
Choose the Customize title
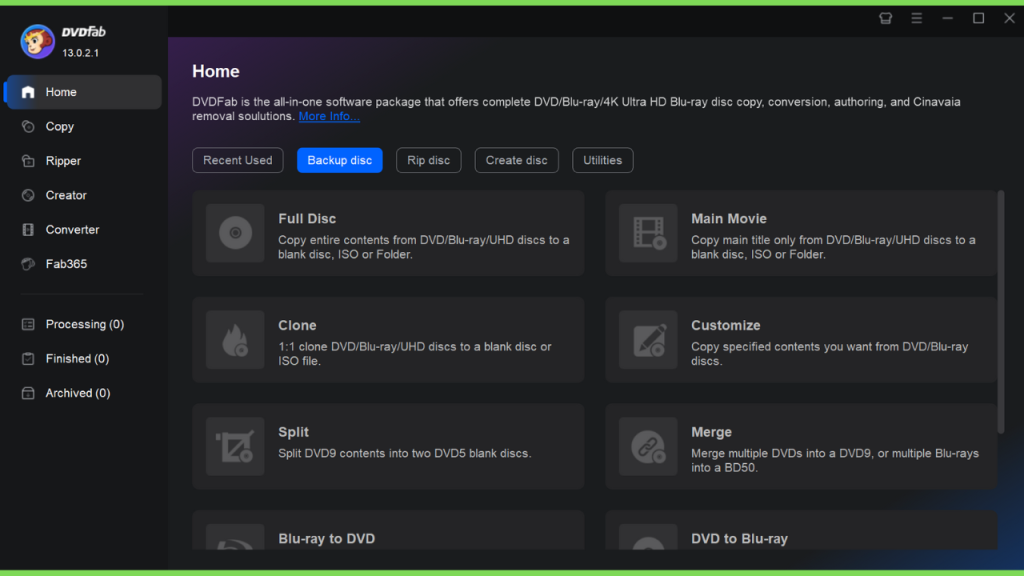[x=726, y=325]
